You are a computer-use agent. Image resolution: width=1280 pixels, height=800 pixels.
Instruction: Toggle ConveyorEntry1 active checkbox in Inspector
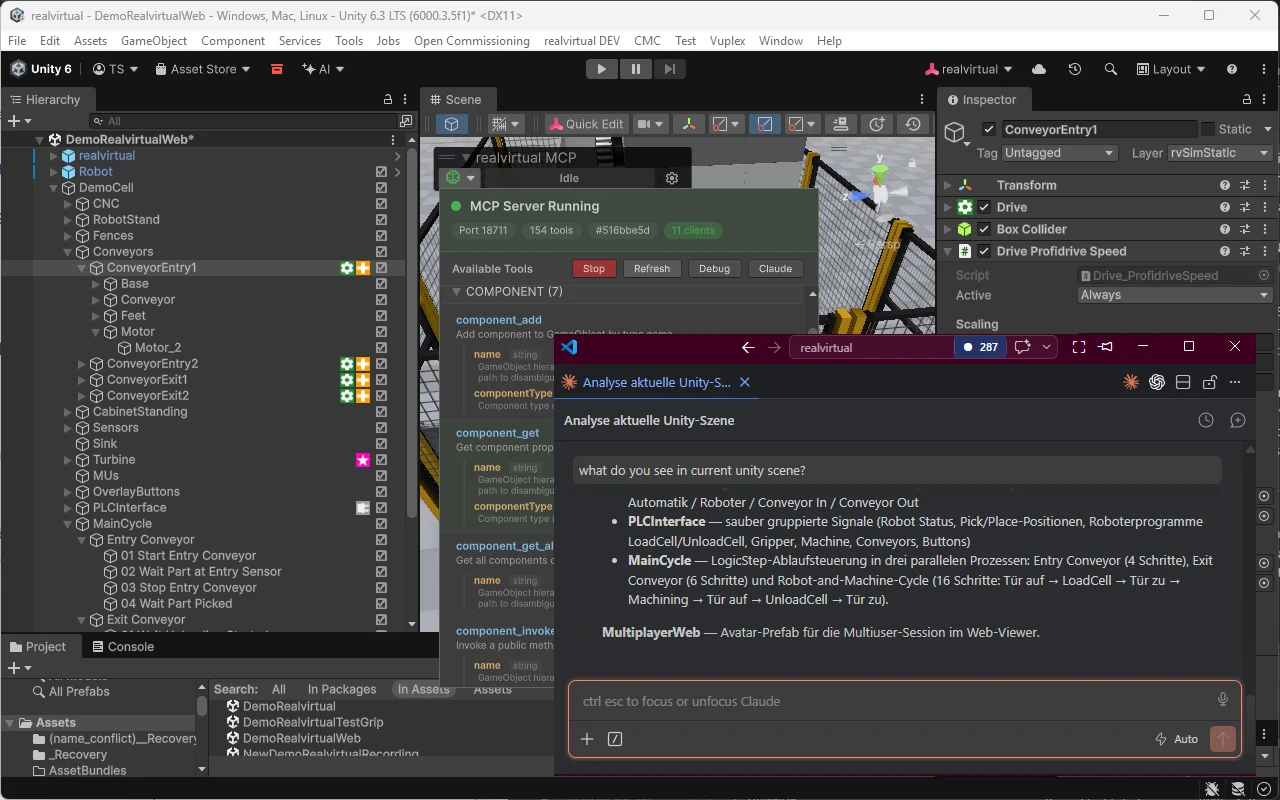point(989,129)
